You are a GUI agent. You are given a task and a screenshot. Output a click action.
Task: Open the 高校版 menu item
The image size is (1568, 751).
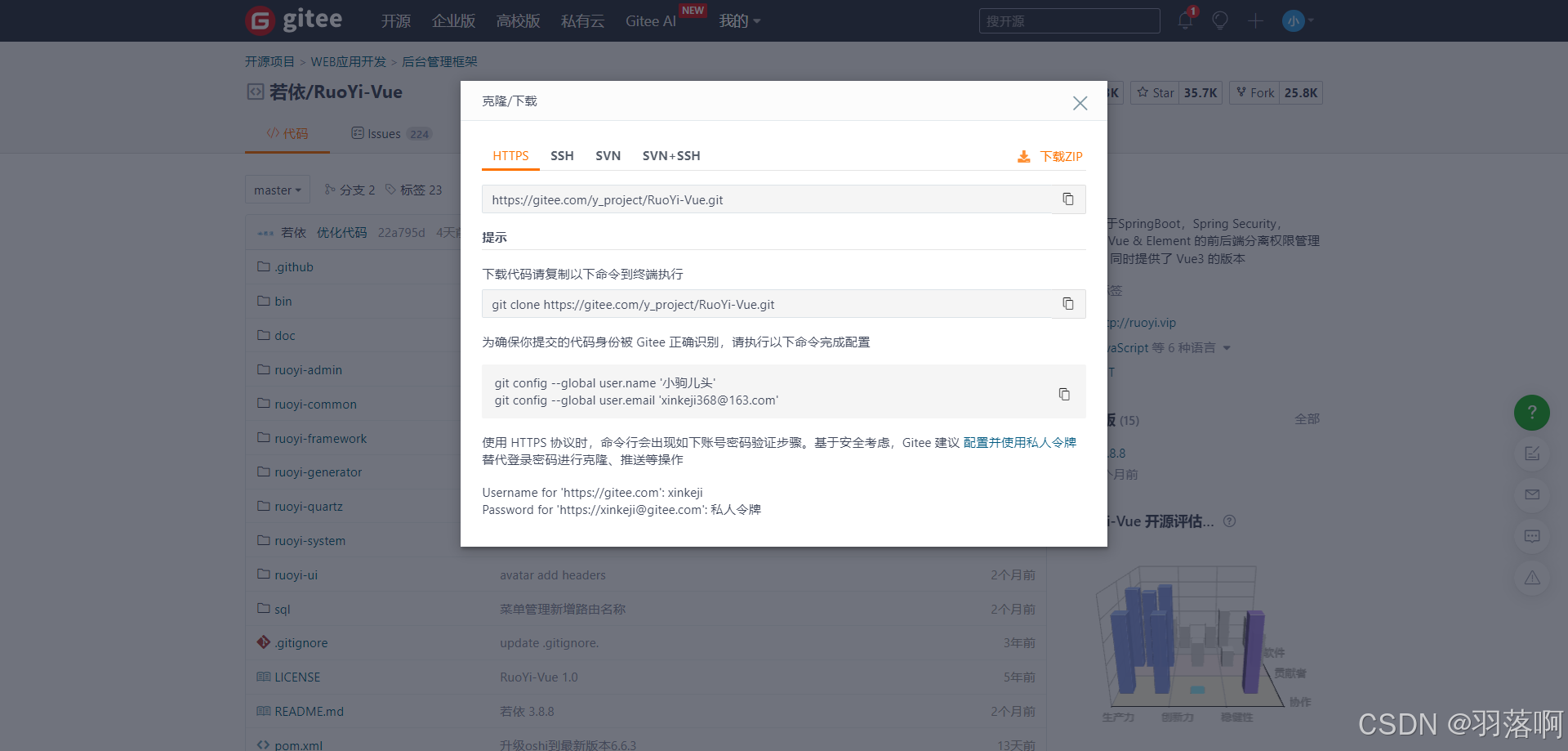519,21
